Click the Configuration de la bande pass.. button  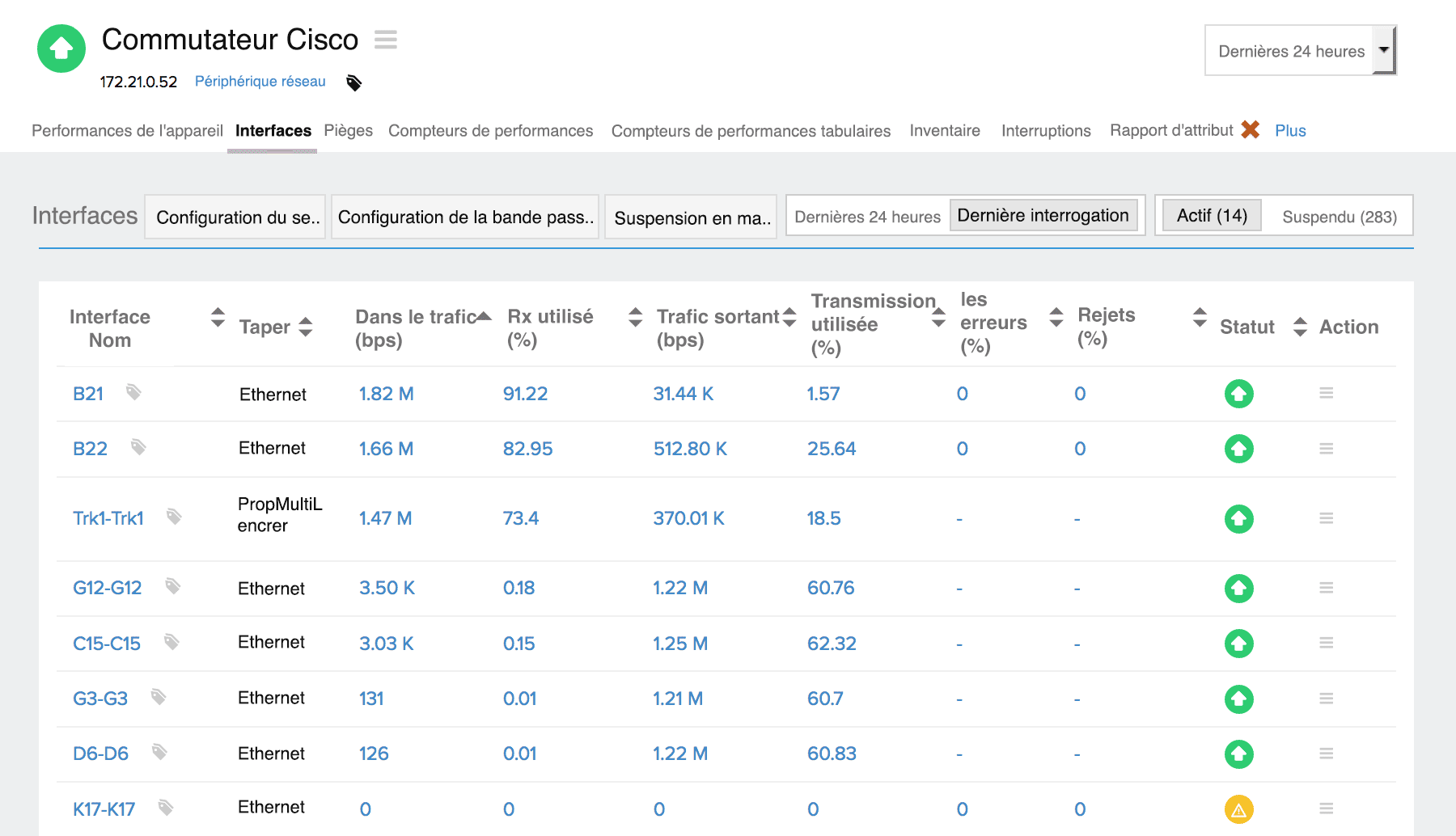coord(465,217)
